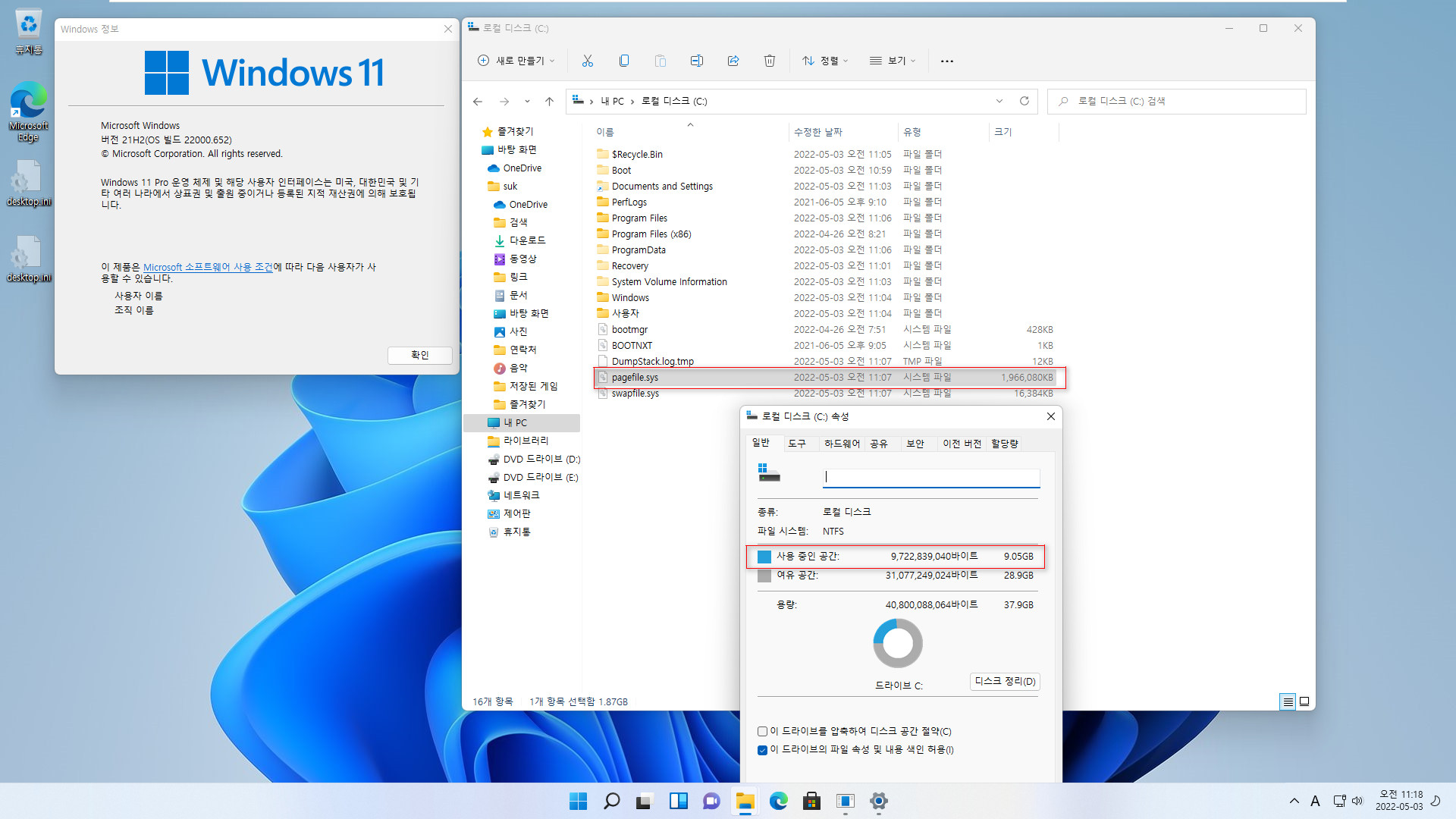
Task: Open the 할당량 tab in properties
Action: point(1004,444)
